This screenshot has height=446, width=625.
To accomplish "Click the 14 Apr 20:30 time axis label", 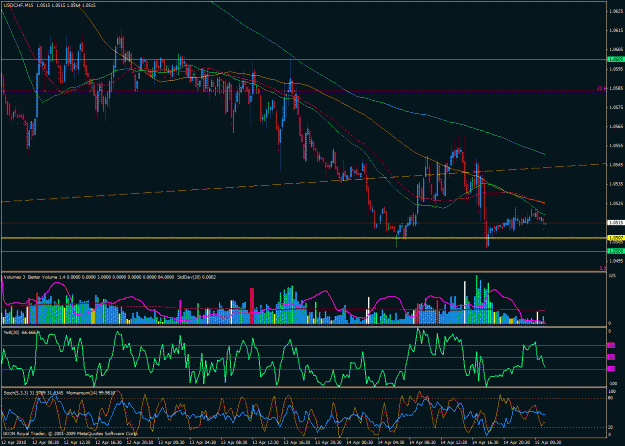I will [x=517, y=442].
